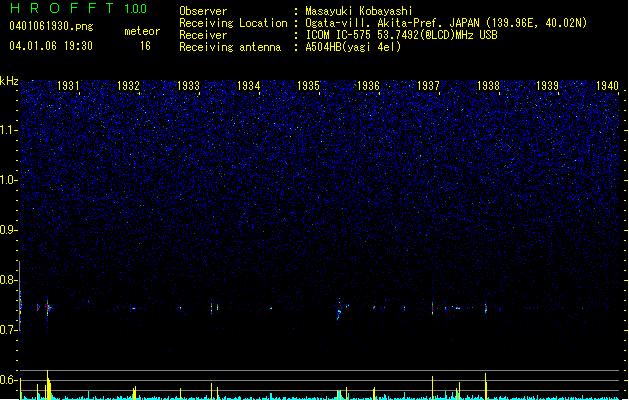The width and height of the screenshot is (629, 400).
Task: Click the 1938 time axis marker
Action: pos(488,85)
